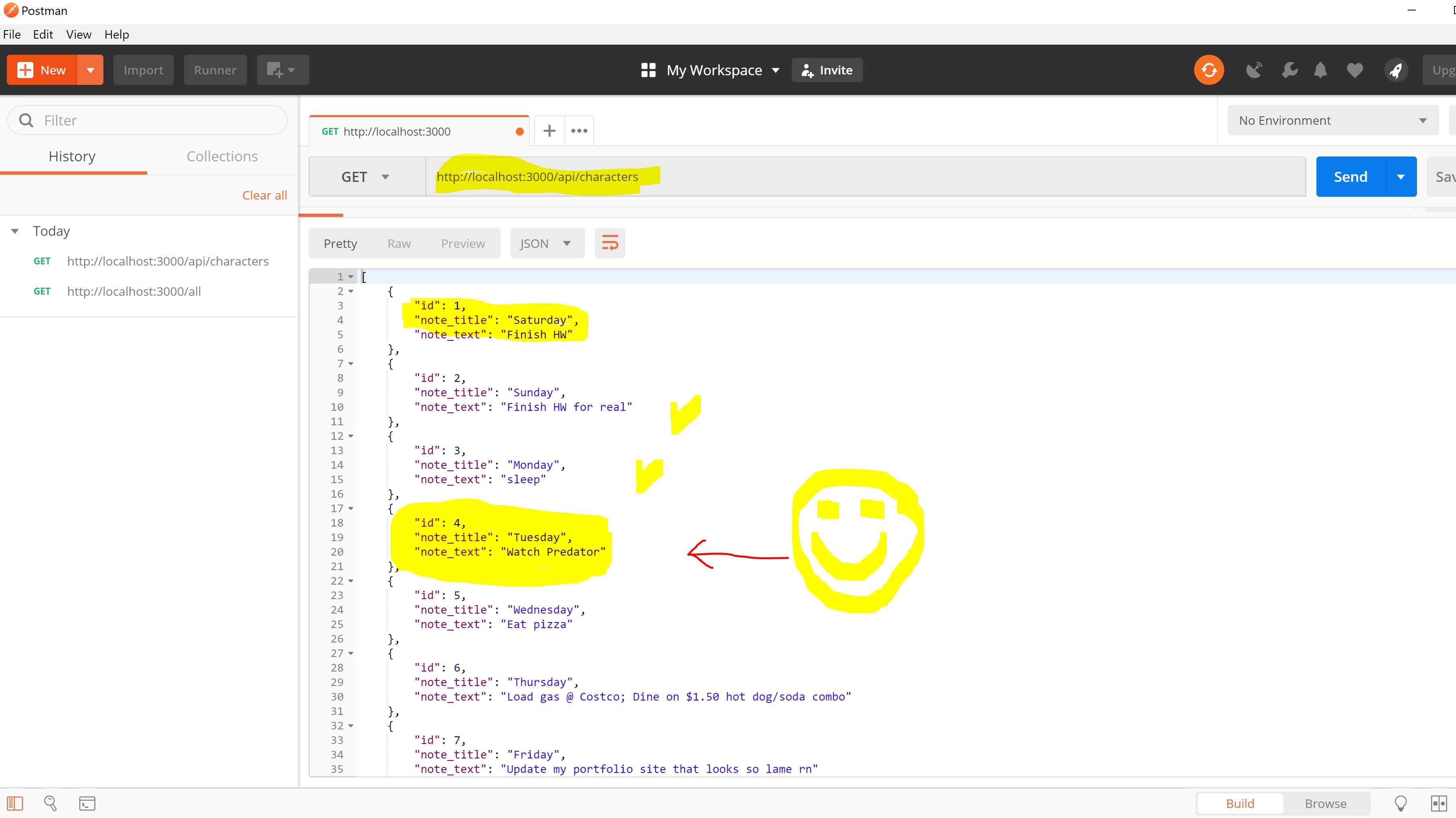This screenshot has width=1456, height=818.
Task: Open Postman settings via the wrench icon
Action: click(1289, 70)
